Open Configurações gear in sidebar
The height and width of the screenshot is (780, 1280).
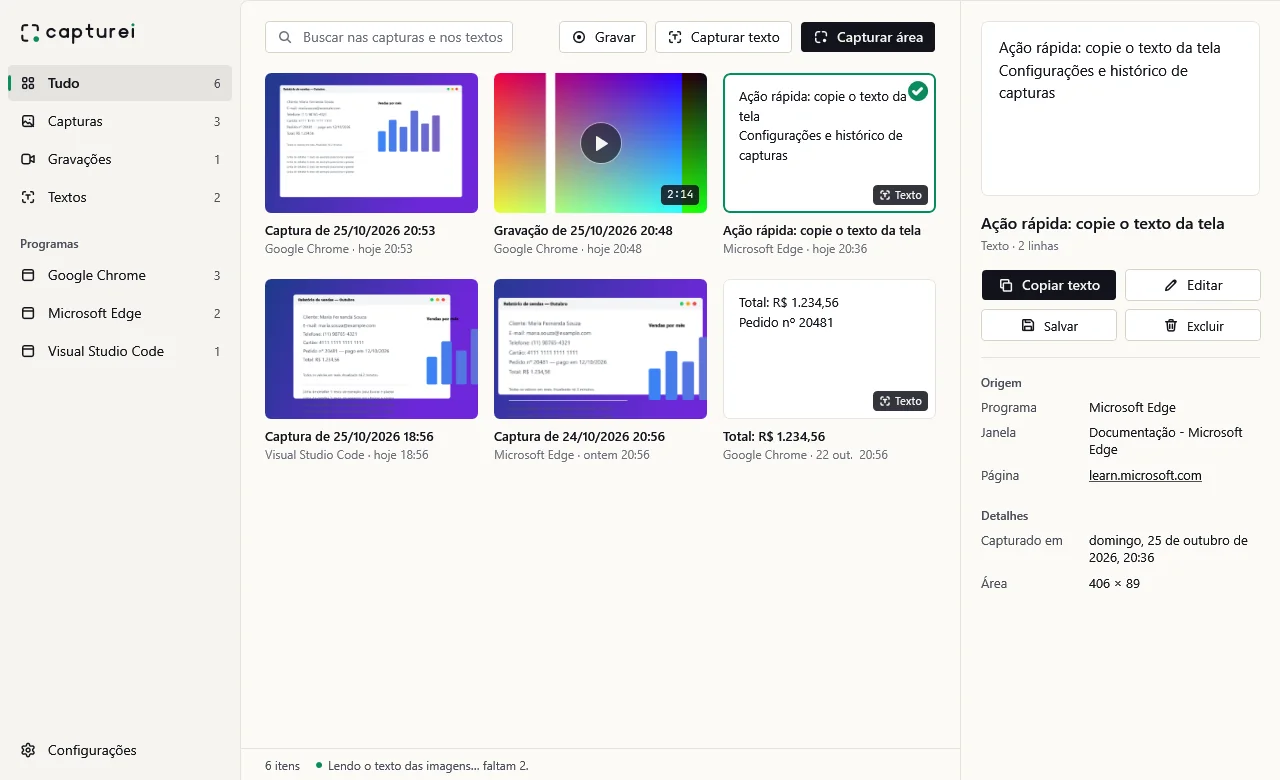(78, 750)
